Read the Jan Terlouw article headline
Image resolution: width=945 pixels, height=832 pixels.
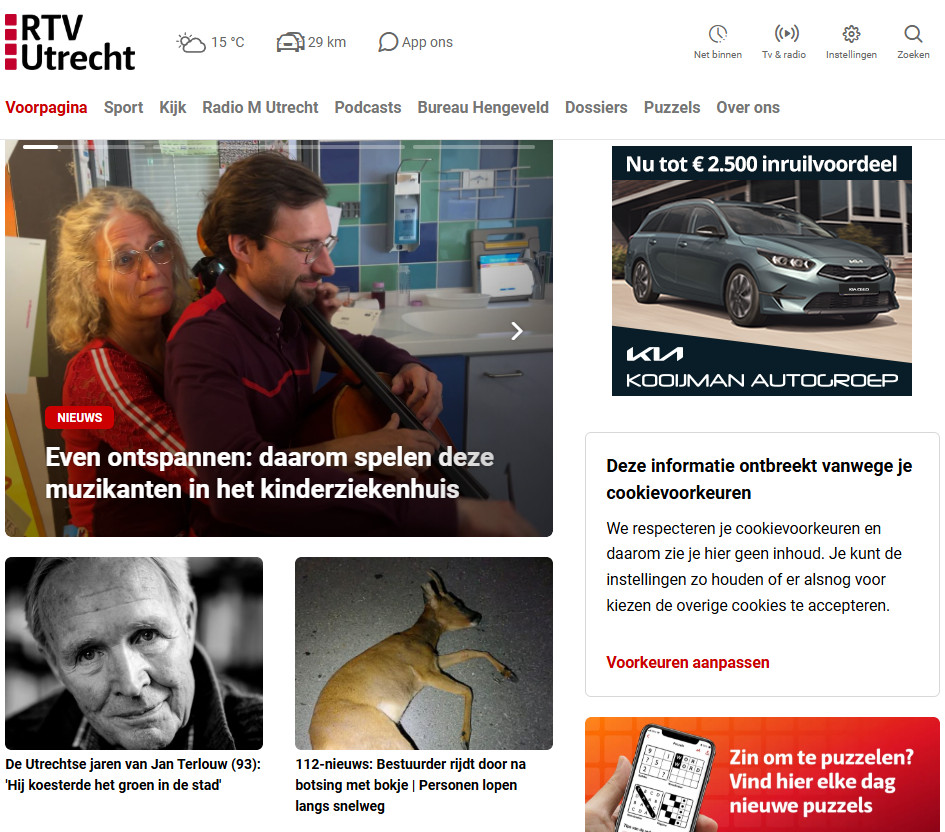tap(133, 774)
